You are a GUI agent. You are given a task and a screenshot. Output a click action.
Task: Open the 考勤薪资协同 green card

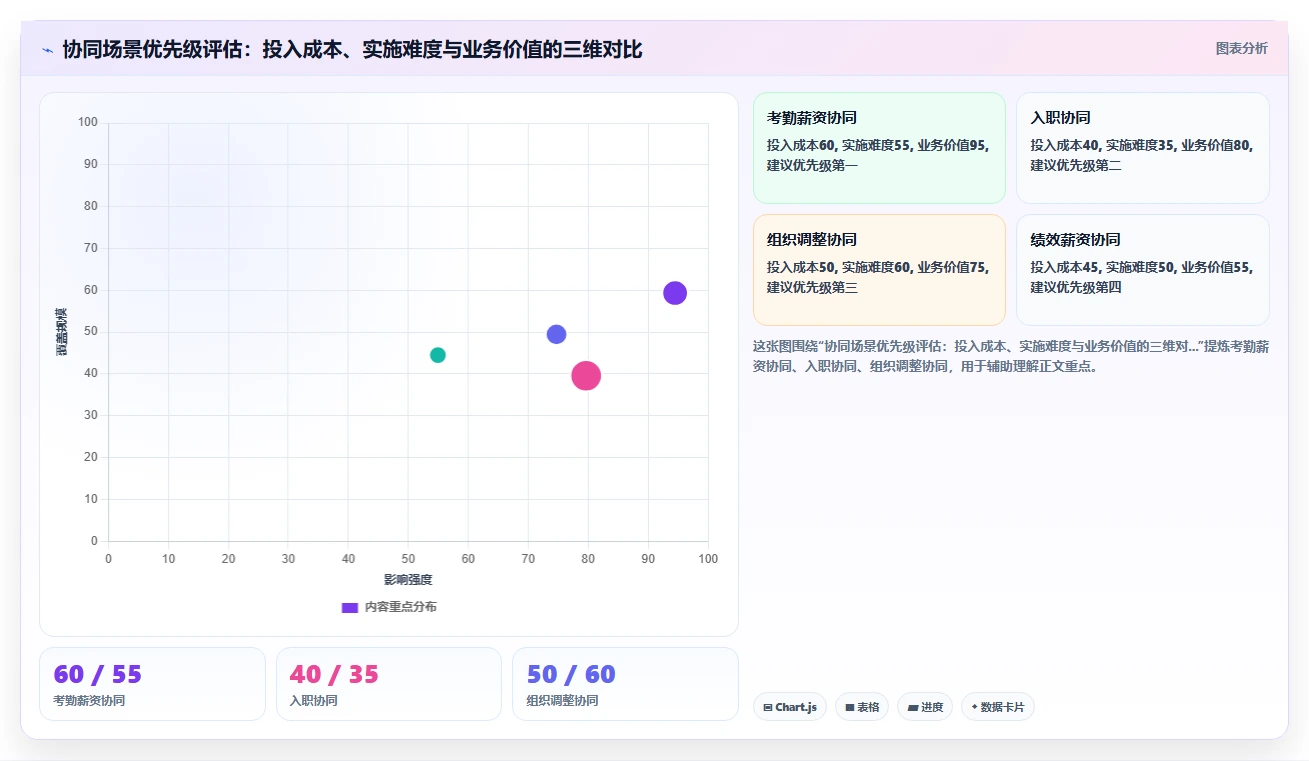(x=879, y=148)
